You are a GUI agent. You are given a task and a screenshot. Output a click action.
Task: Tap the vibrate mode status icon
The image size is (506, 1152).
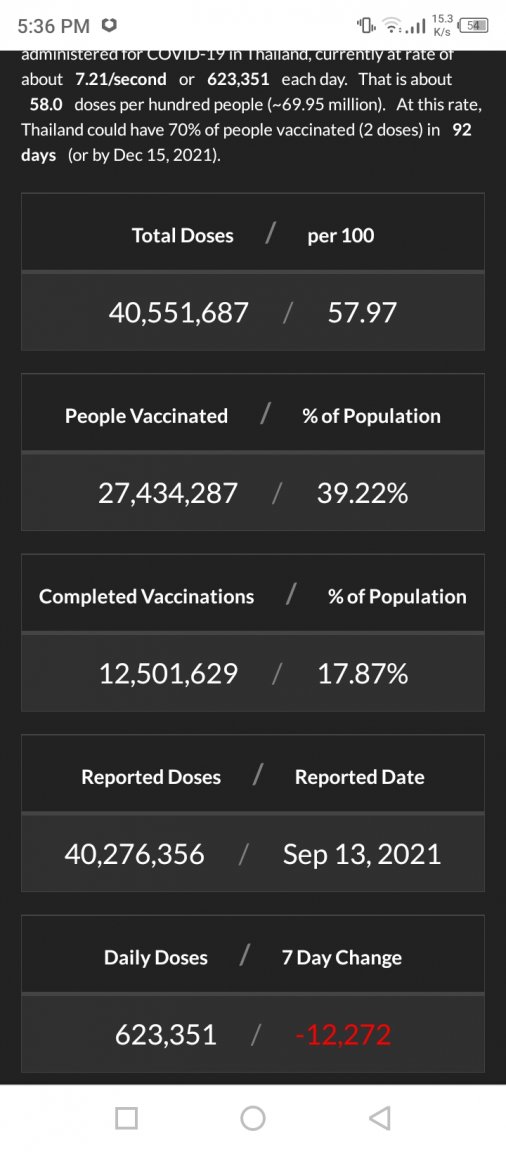point(365,26)
